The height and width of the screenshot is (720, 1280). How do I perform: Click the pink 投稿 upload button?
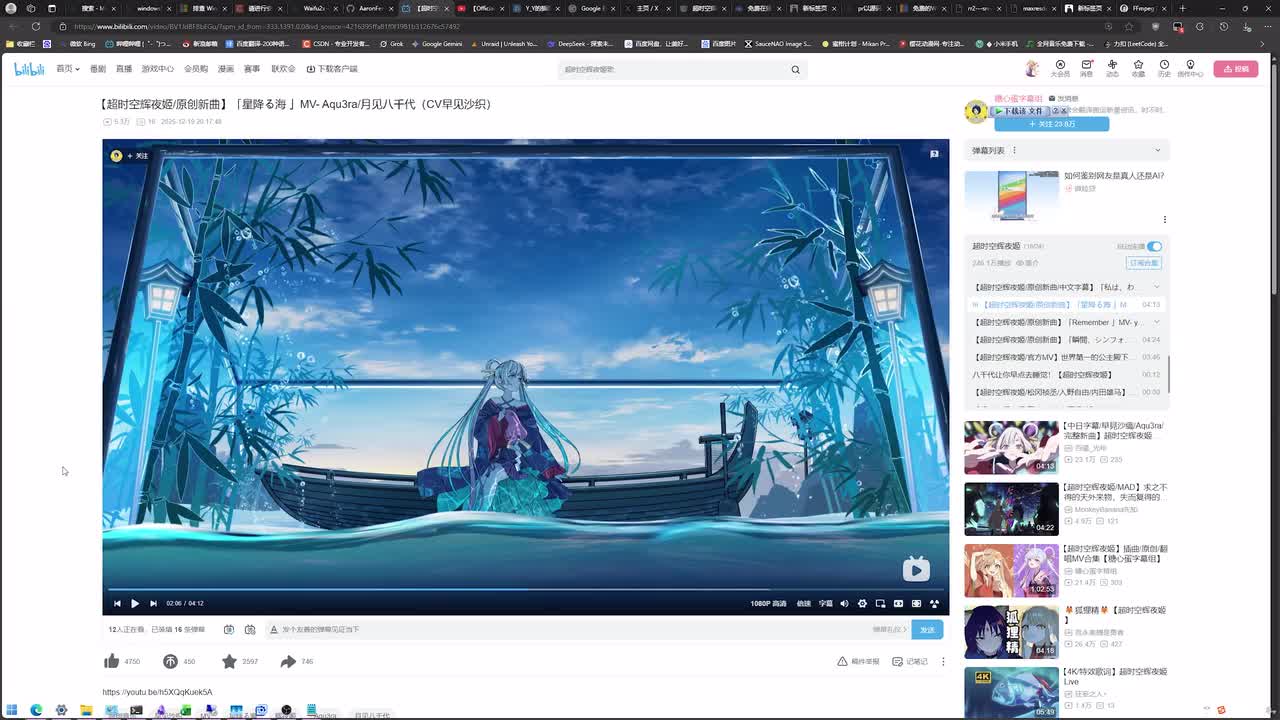[1236, 69]
